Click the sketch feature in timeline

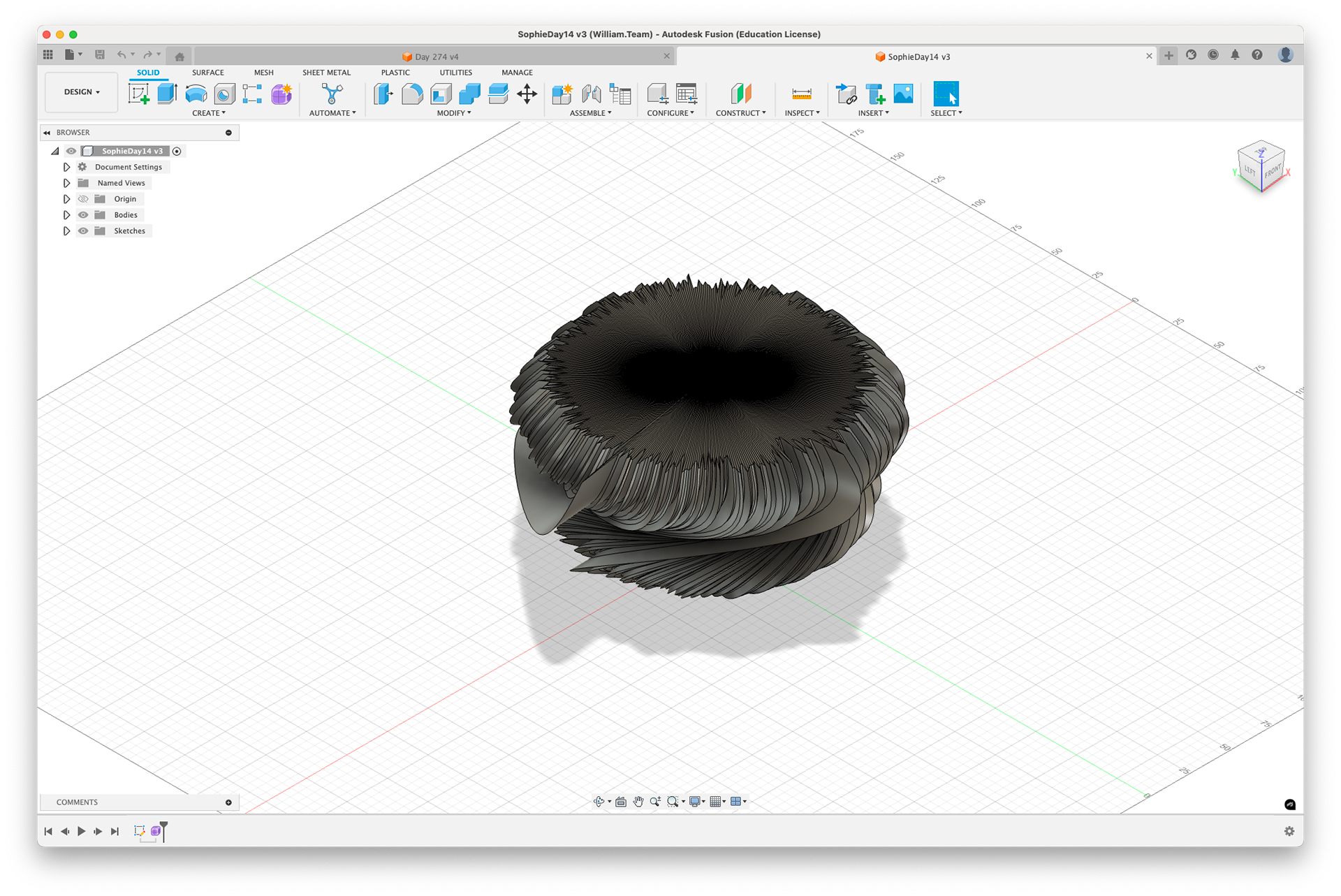tap(140, 831)
